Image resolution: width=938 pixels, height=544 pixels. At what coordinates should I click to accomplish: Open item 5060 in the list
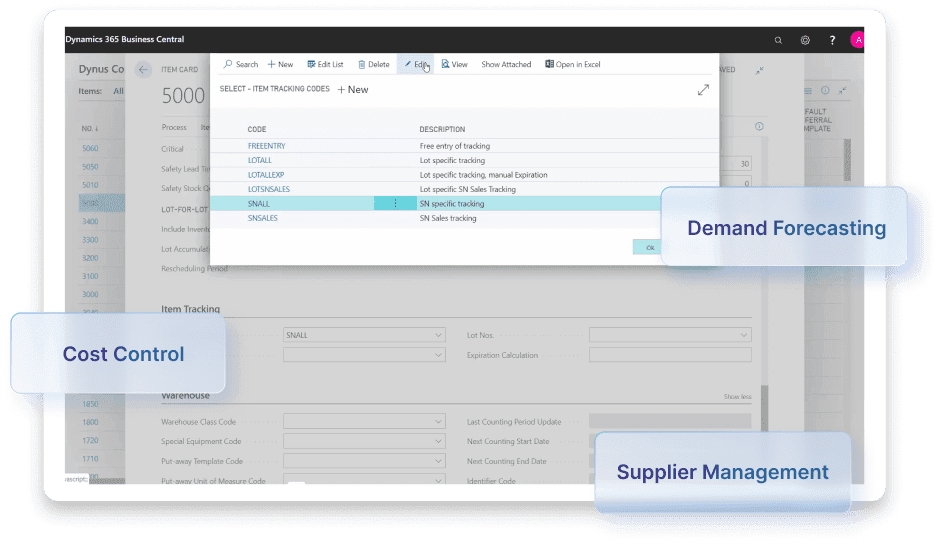tap(90, 148)
